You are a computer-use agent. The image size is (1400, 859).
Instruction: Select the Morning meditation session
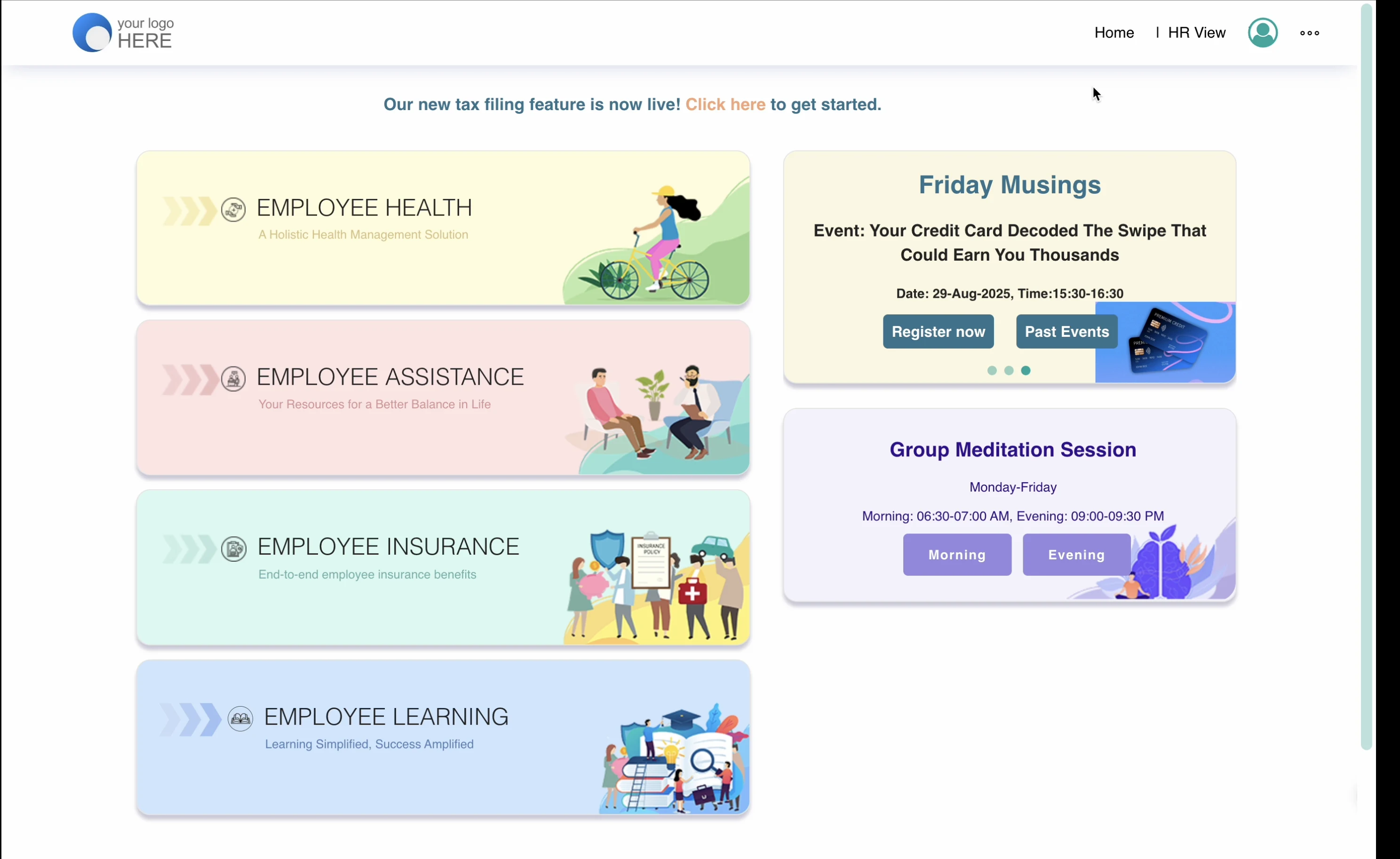click(956, 555)
